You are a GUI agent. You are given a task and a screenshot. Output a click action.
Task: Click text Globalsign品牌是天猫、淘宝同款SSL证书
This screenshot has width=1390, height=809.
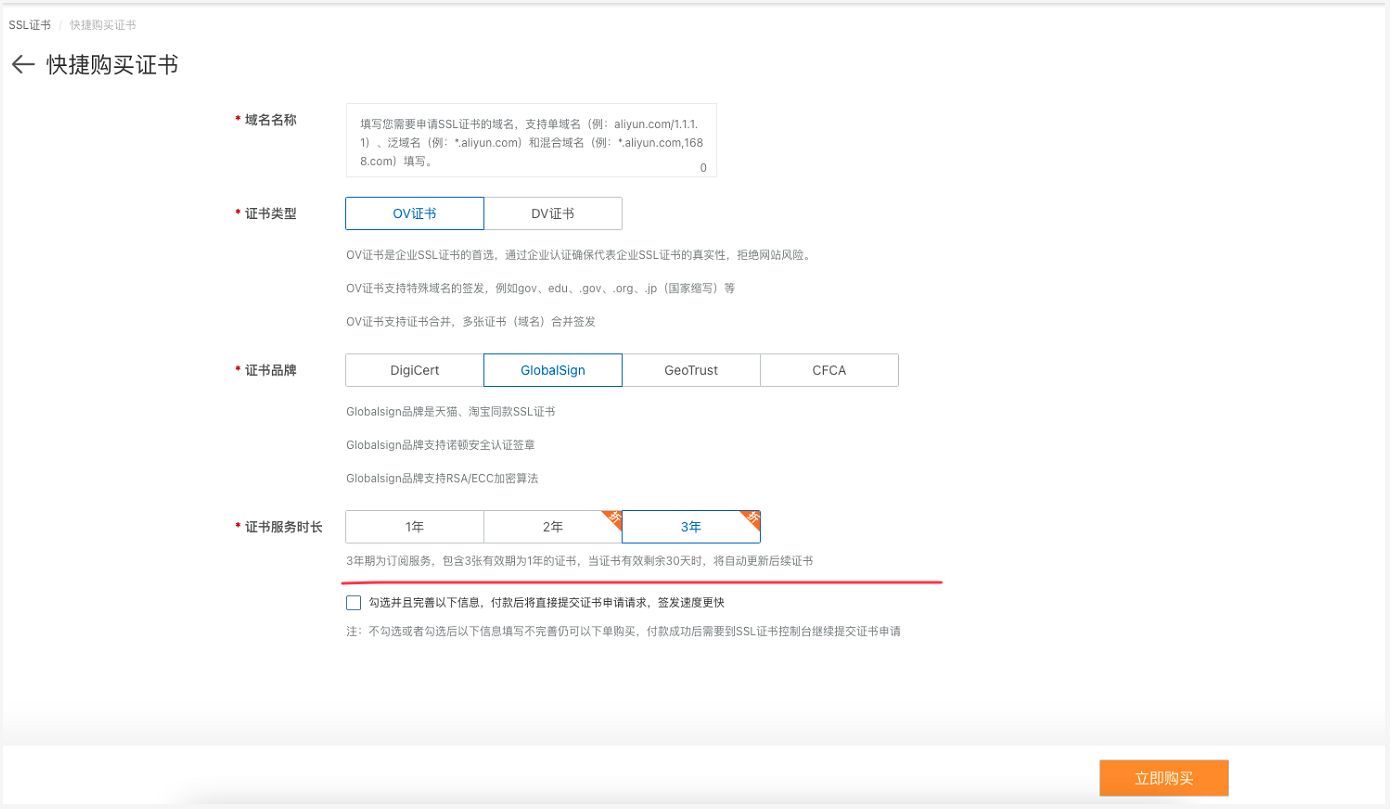pyautogui.click(x=450, y=411)
